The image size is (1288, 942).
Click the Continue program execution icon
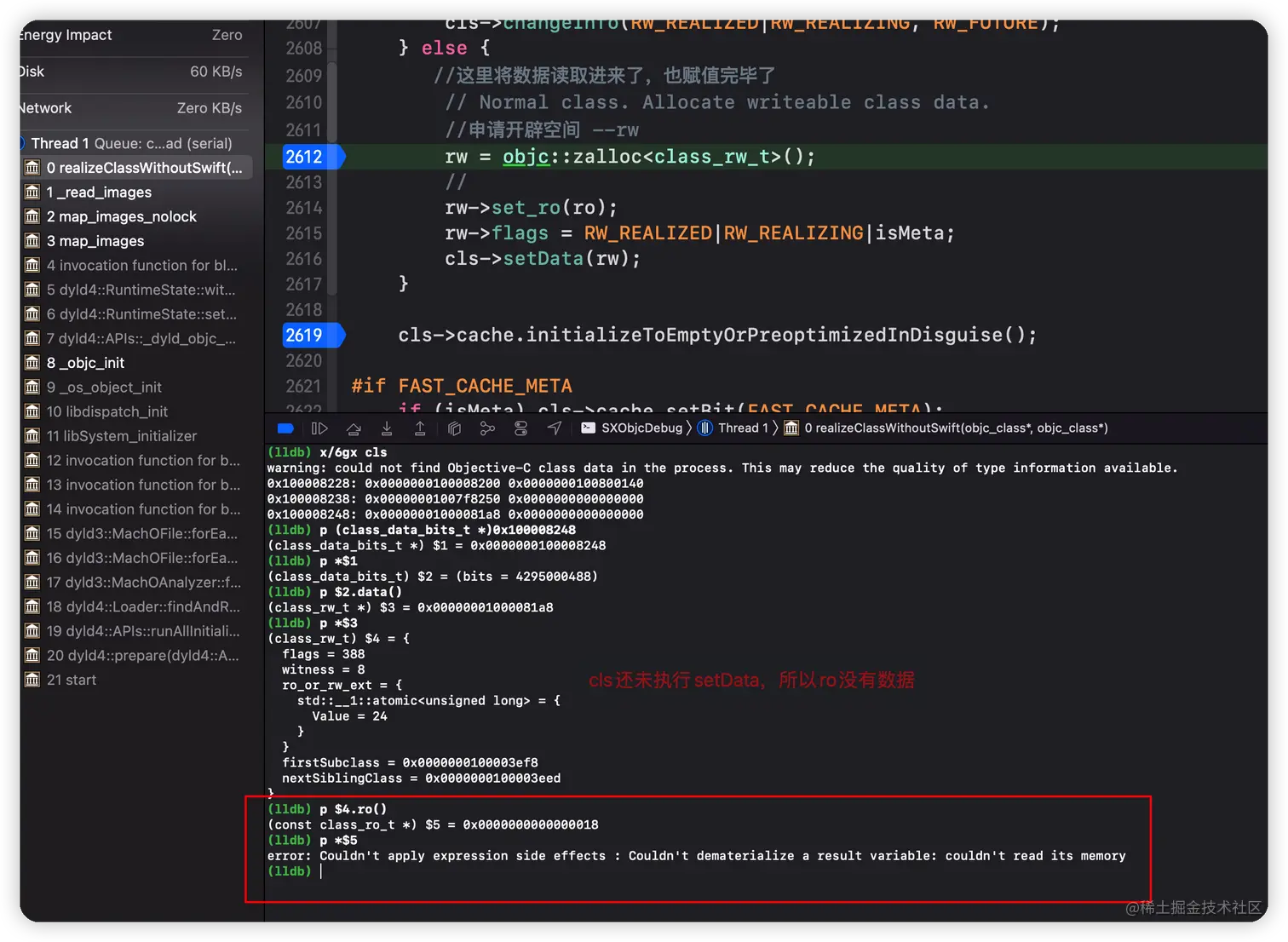[319, 428]
